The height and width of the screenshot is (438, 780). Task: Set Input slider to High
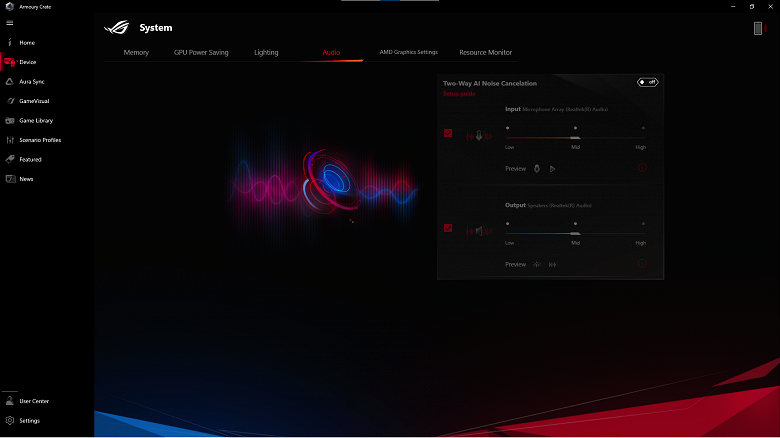point(643,128)
